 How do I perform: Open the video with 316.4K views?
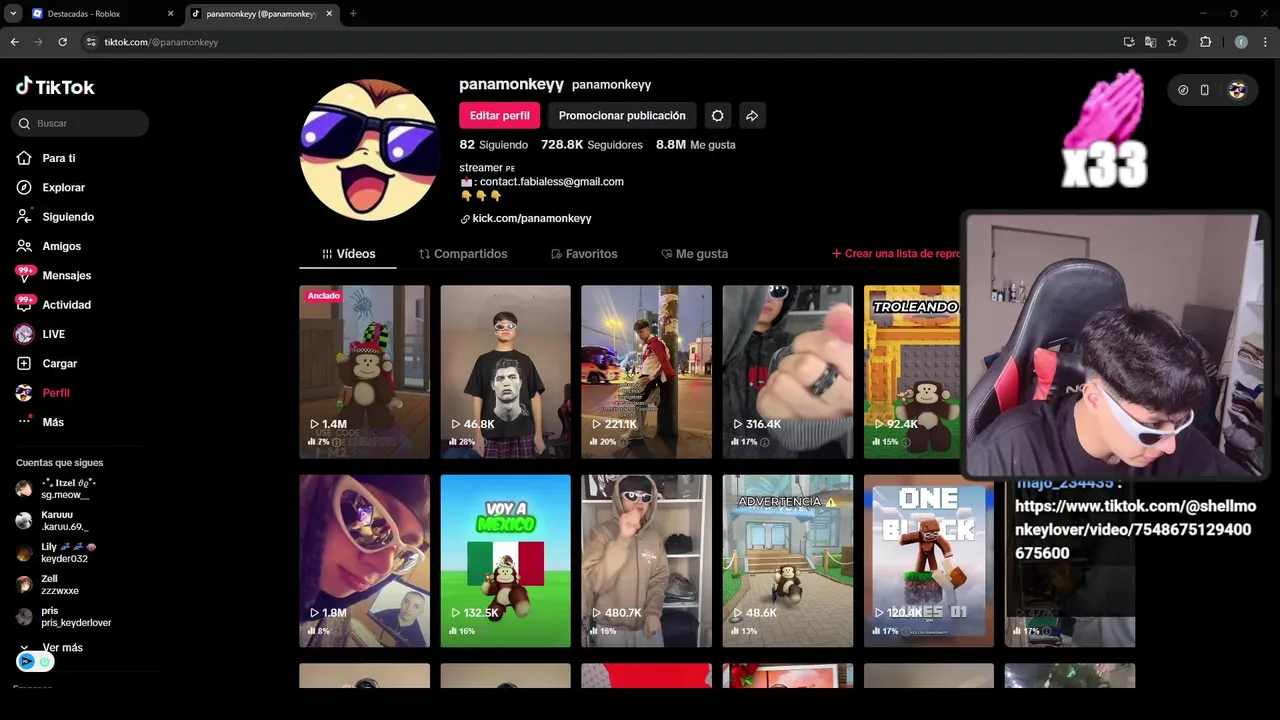click(x=788, y=372)
